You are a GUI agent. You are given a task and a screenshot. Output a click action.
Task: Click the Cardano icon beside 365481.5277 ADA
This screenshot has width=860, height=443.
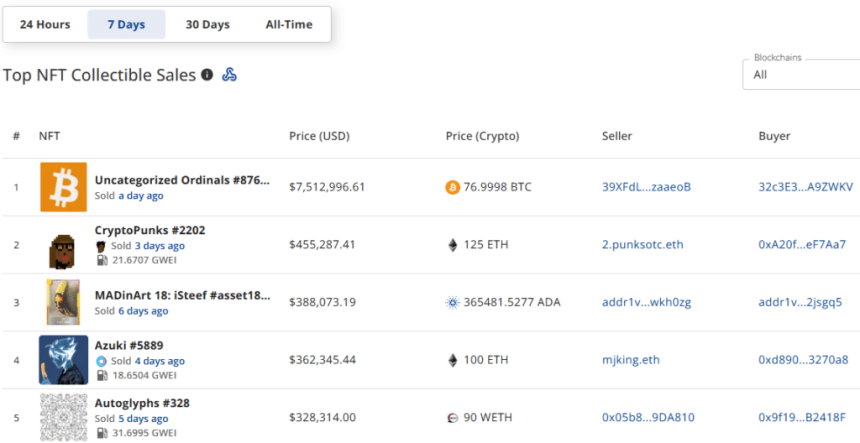coord(452,302)
